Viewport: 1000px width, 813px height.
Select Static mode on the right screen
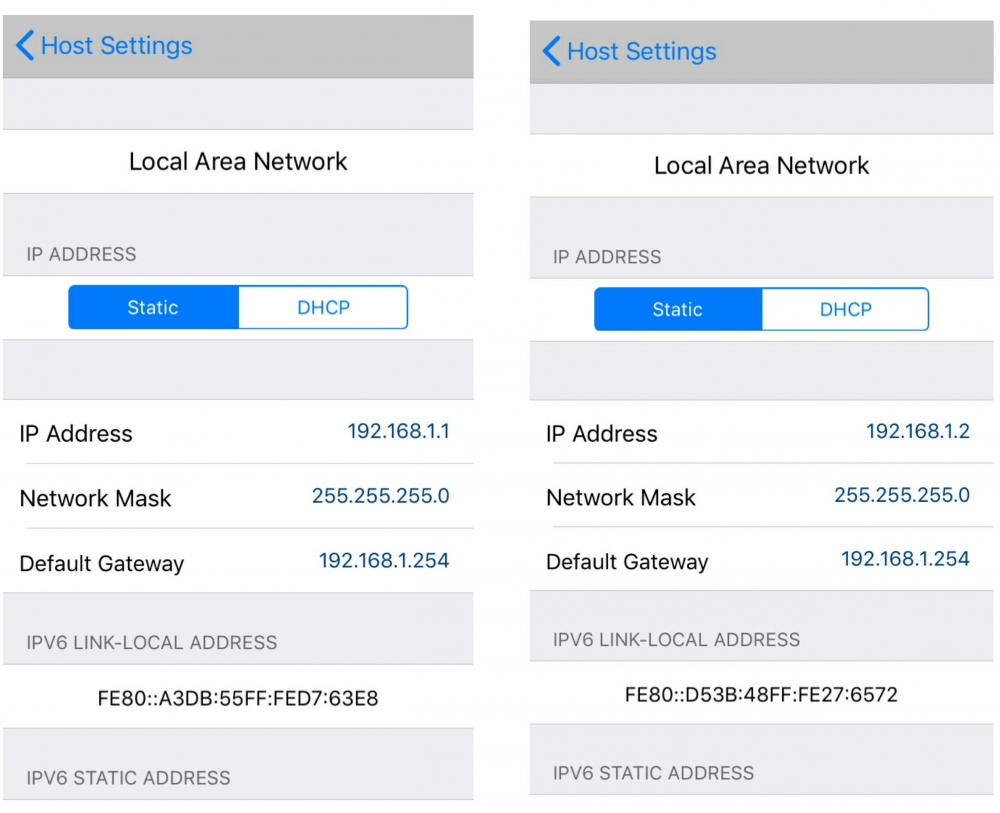[678, 310]
